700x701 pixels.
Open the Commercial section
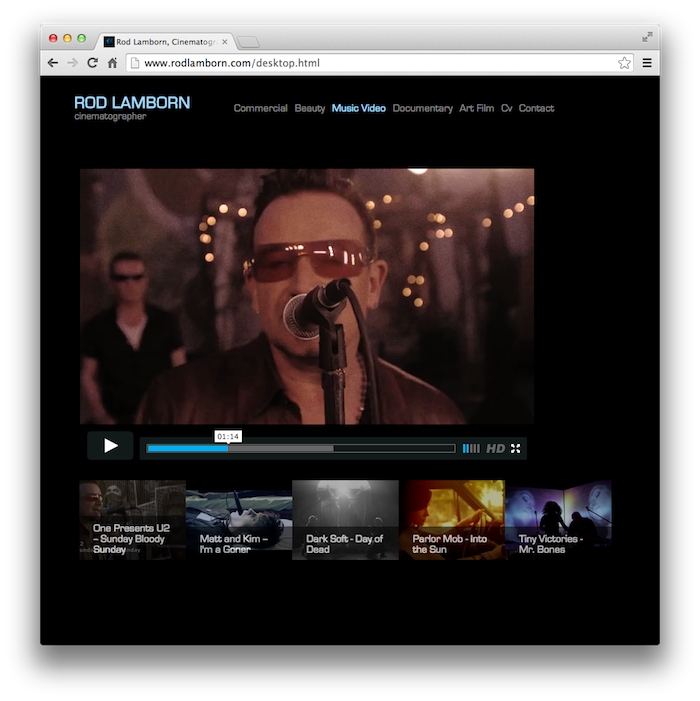[260, 108]
